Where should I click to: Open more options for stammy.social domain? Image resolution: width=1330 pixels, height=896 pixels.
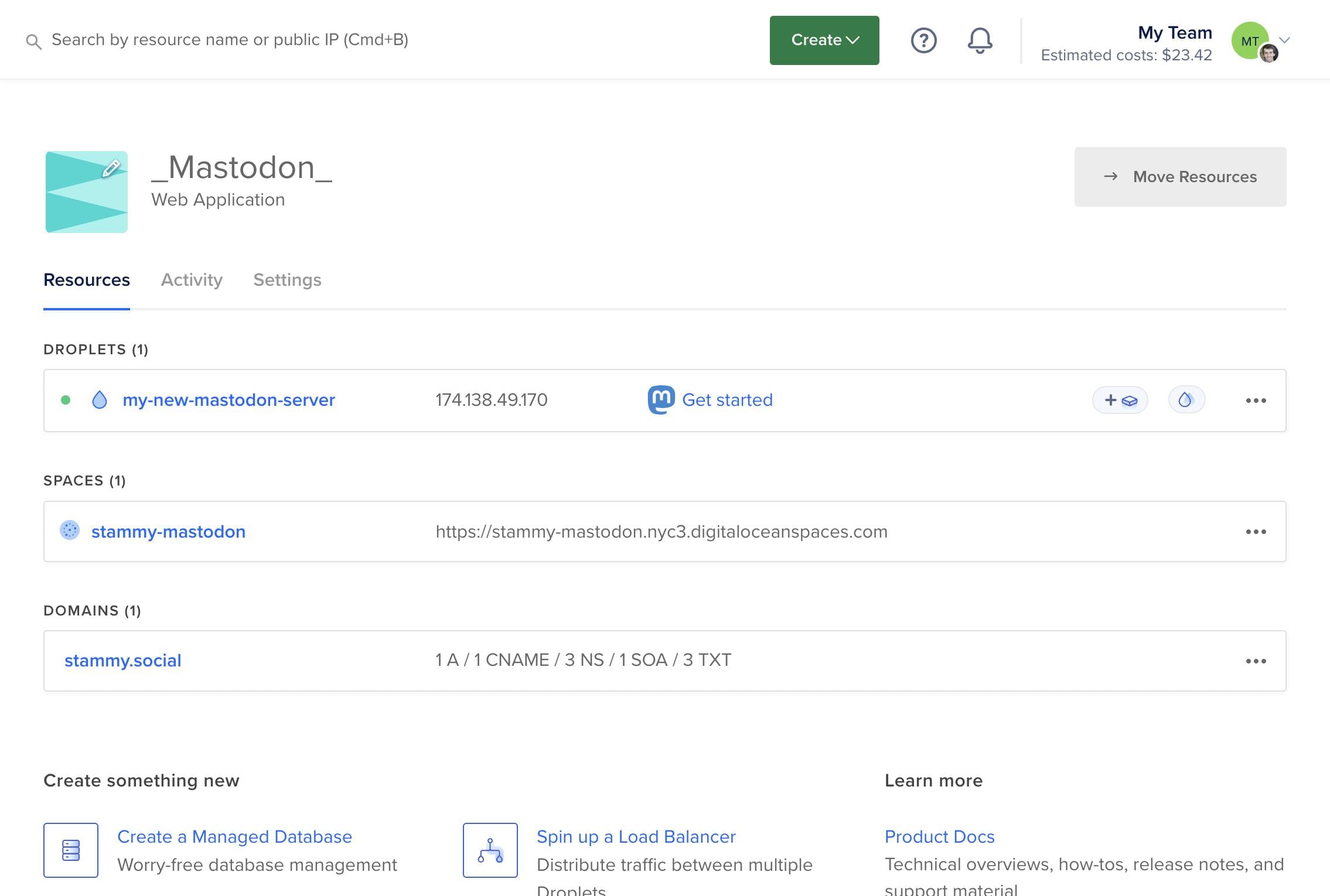click(x=1256, y=661)
